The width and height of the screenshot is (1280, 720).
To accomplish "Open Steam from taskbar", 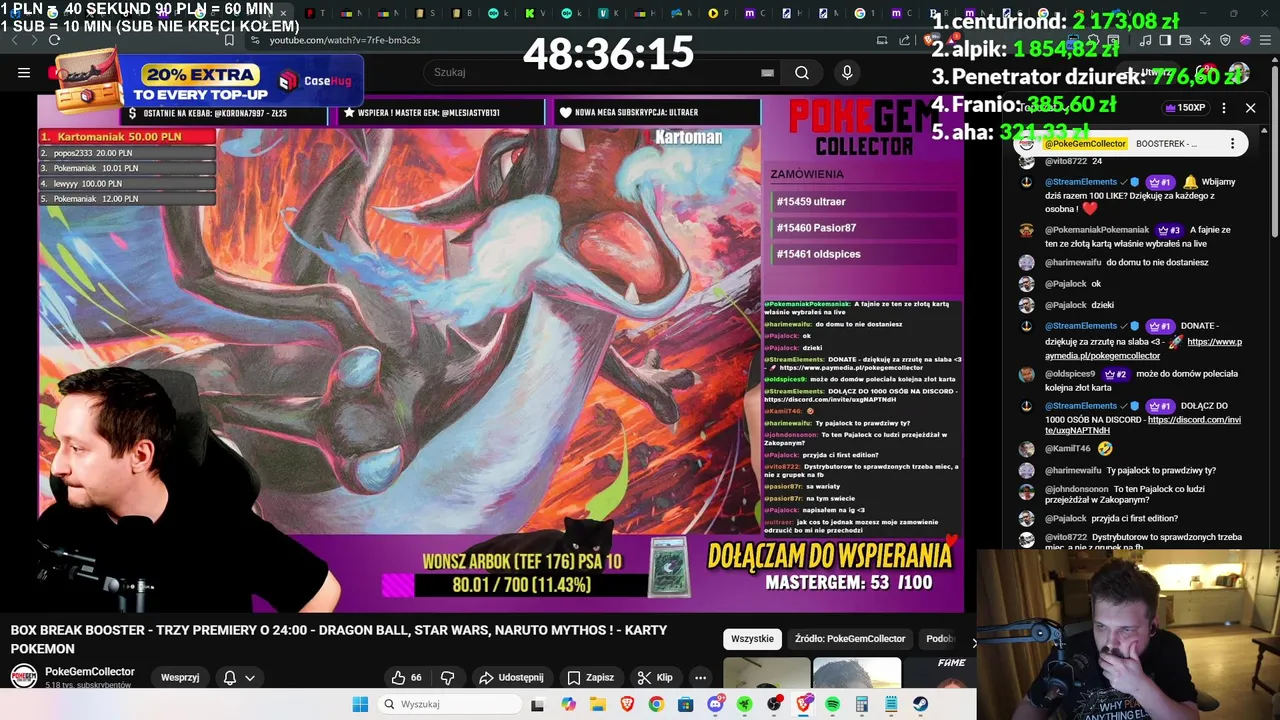I will (920, 704).
